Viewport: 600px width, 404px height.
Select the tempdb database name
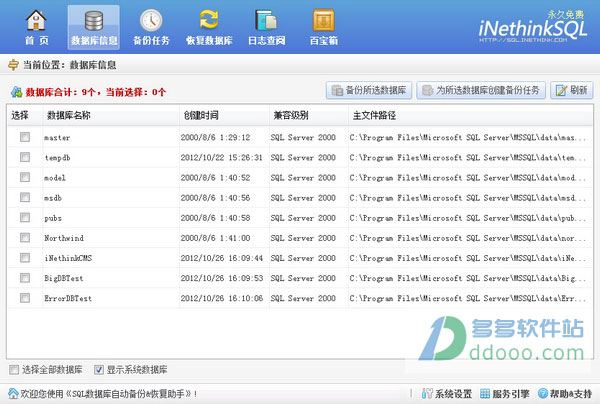pos(57,158)
